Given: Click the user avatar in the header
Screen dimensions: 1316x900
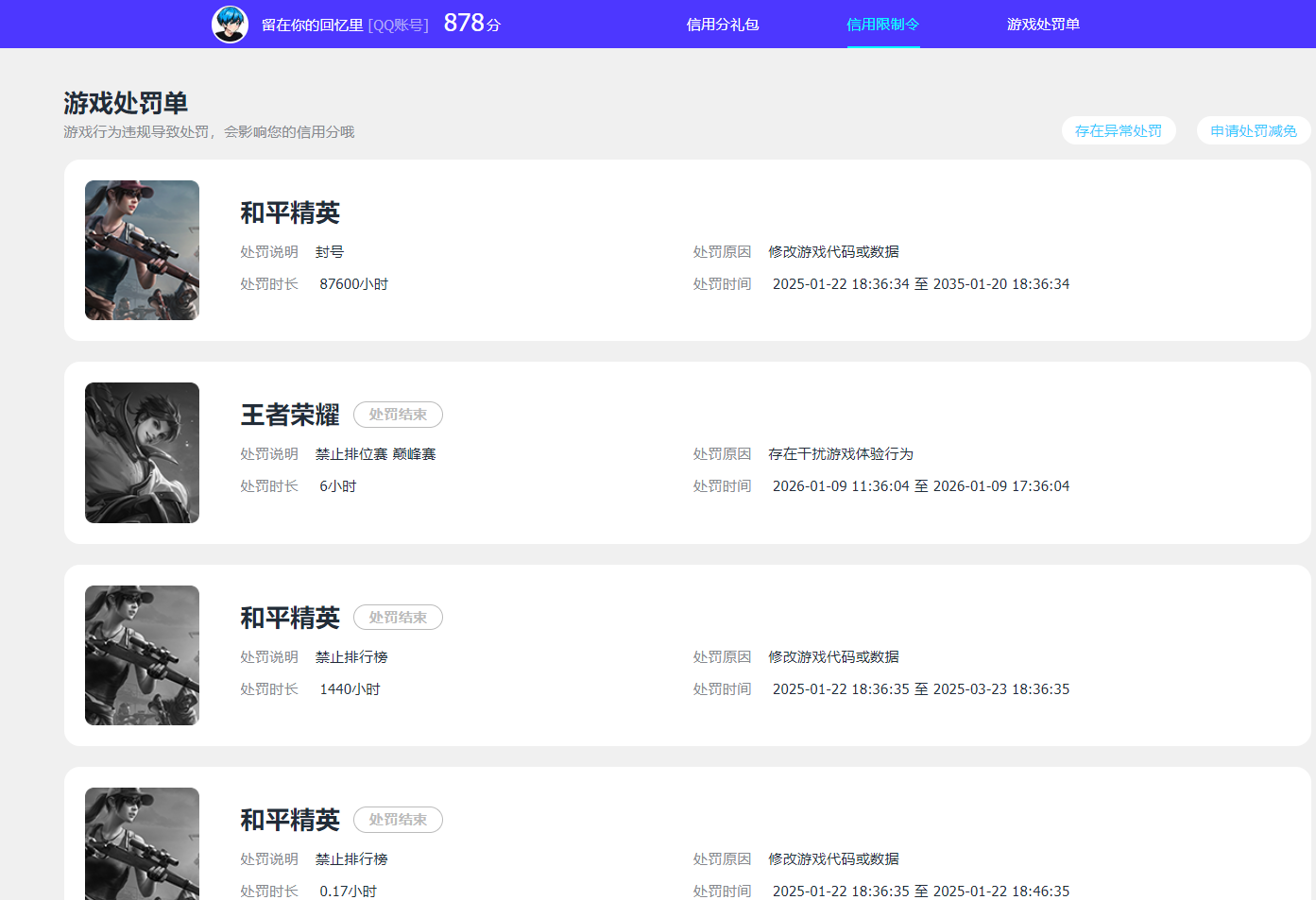Looking at the screenshot, I should pyautogui.click(x=230, y=24).
